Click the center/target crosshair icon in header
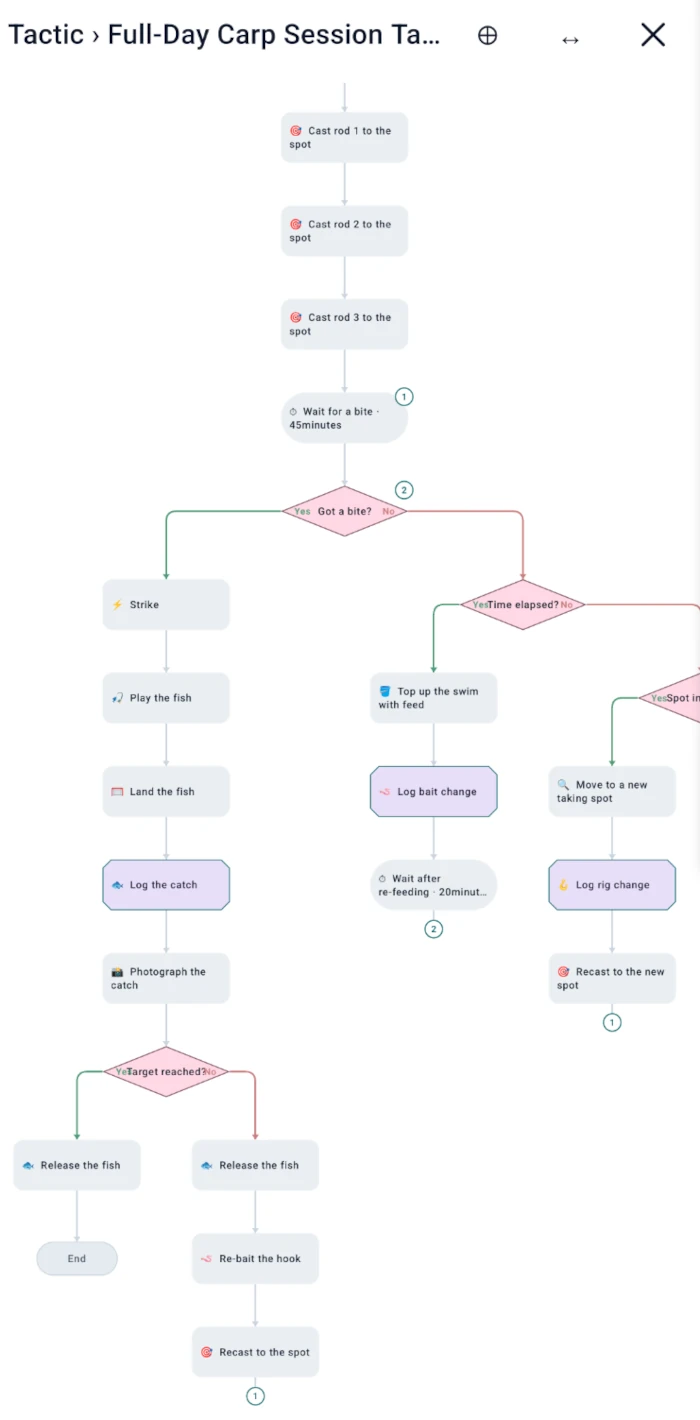The width and height of the screenshot is (700, 1420). click(487, 36)
